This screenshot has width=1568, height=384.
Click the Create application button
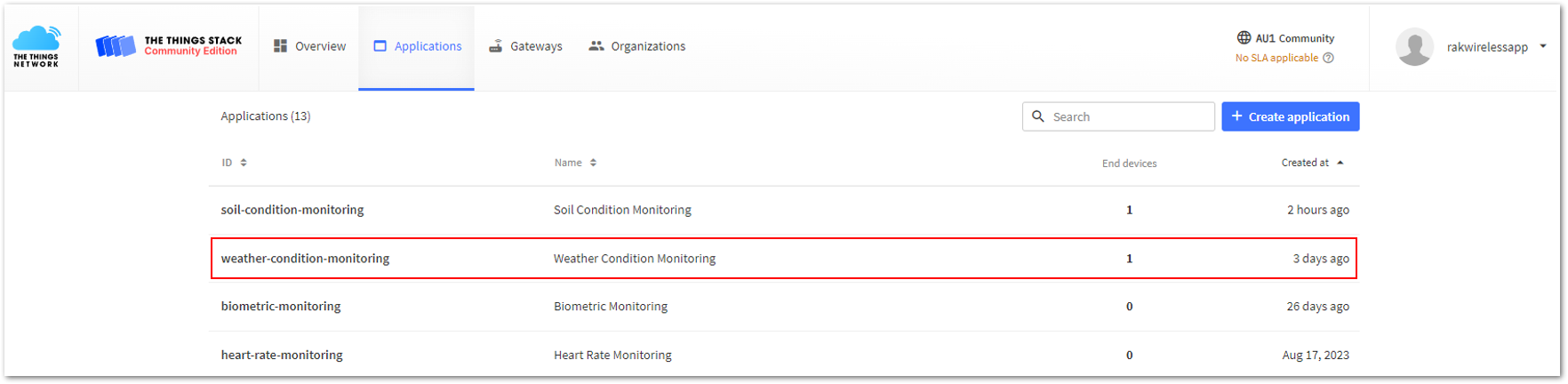pyautogui.click(x=1291, y=116)
